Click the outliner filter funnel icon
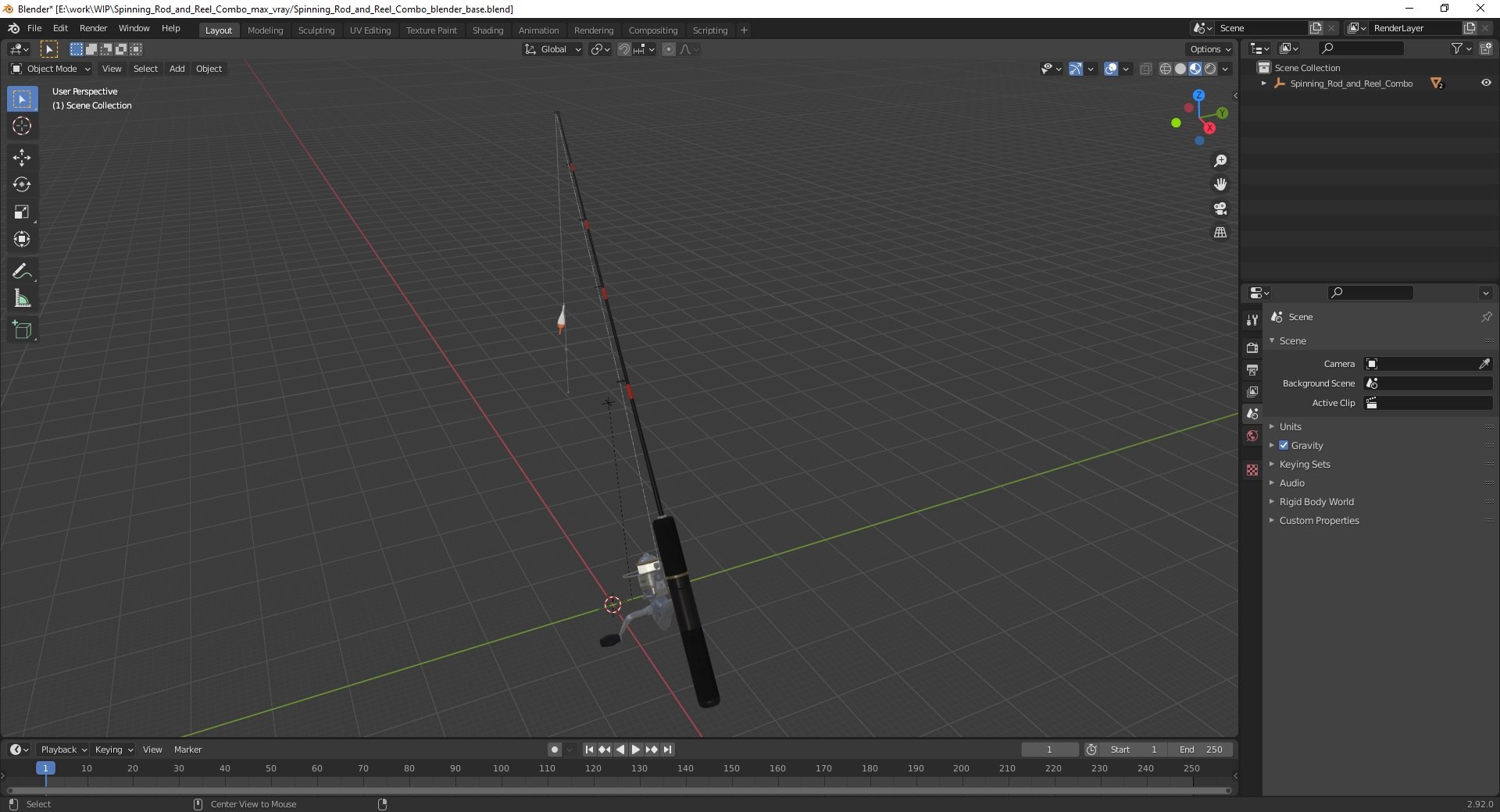Image resolution: width=1500 pixels, height=812 pixels. pyautogui.click(x=1456, y=48)
